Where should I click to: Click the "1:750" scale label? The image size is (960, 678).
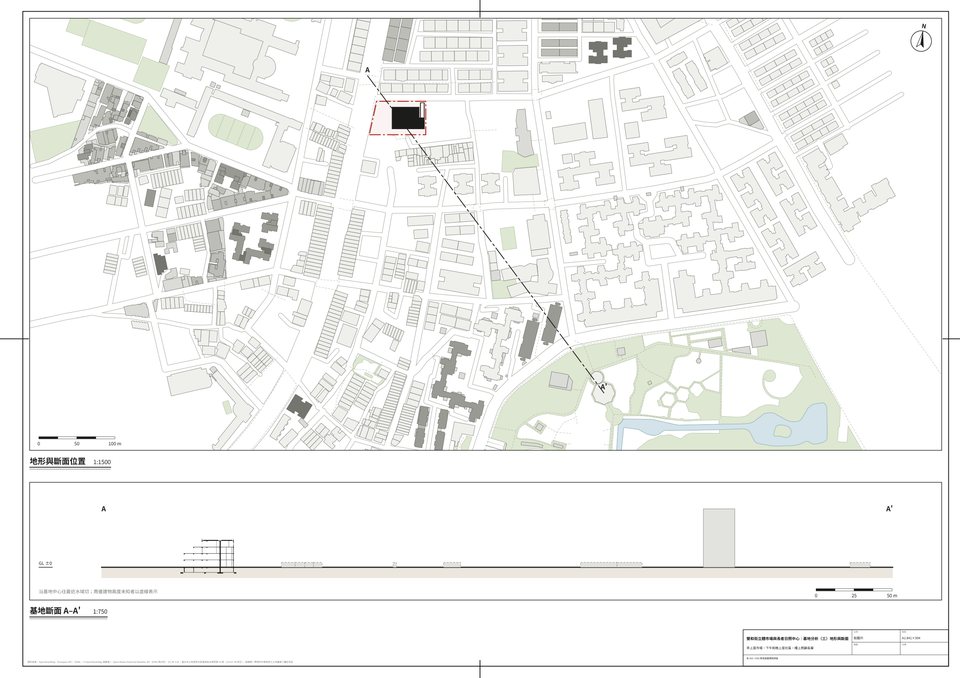pyautogui.click(x=100, y=612)
